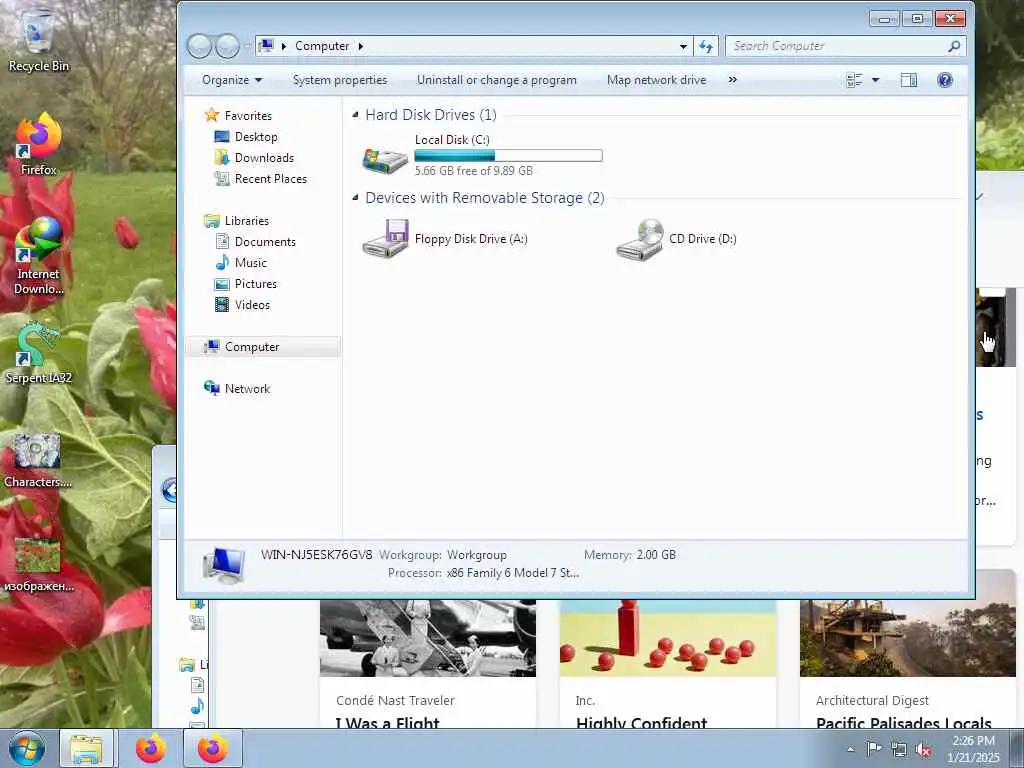Image resolution: width=1024 pixels, height=768 pixels.
Task: Open Recycle Bin desktop icon
Action: 38,40
